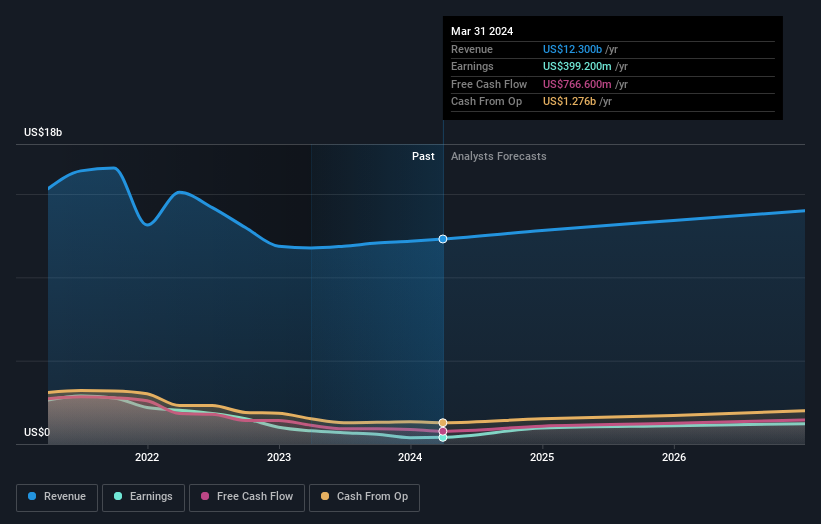Click the Revenue row label in tooltip

pyautogui.click(x=472, y=49)
